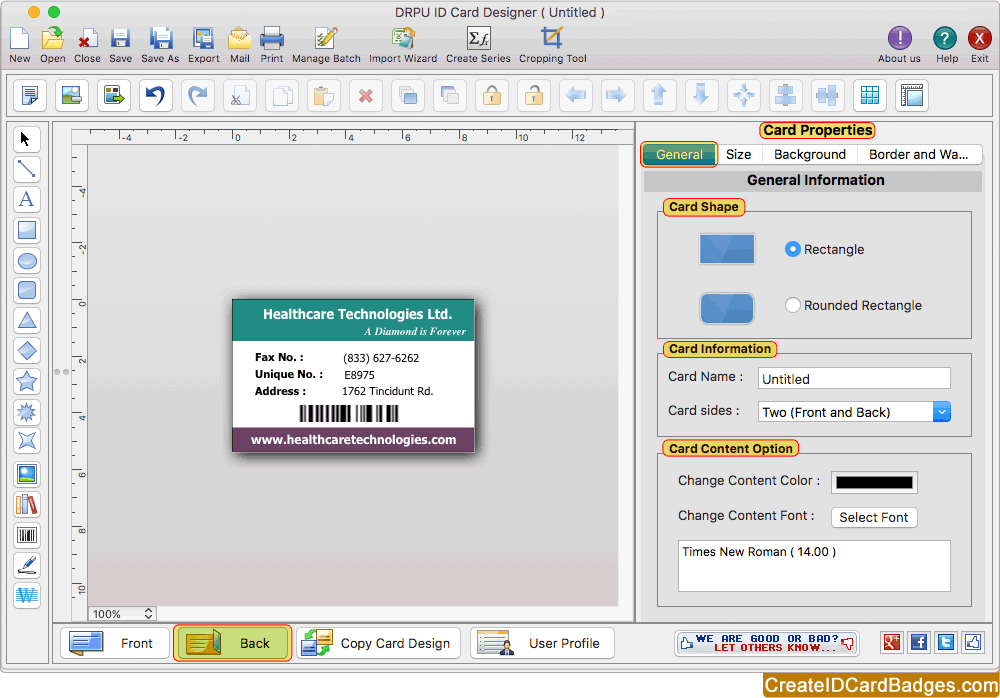Image resolution: width=1000 pixels, height=698 pixels.
Task: Click the Google Plus share icon
Action: coord(892,642)
